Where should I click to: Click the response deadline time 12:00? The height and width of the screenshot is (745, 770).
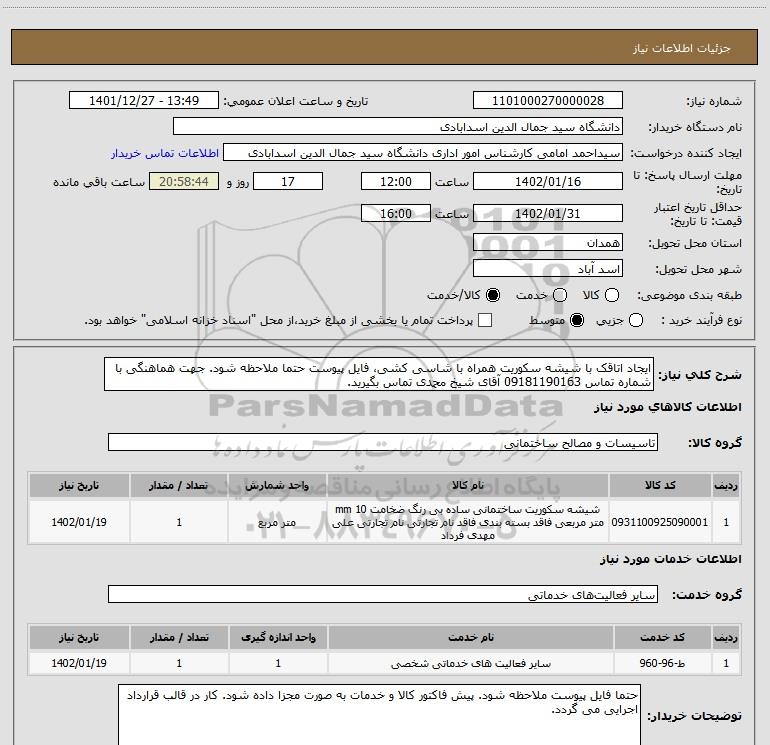(396, 181)
